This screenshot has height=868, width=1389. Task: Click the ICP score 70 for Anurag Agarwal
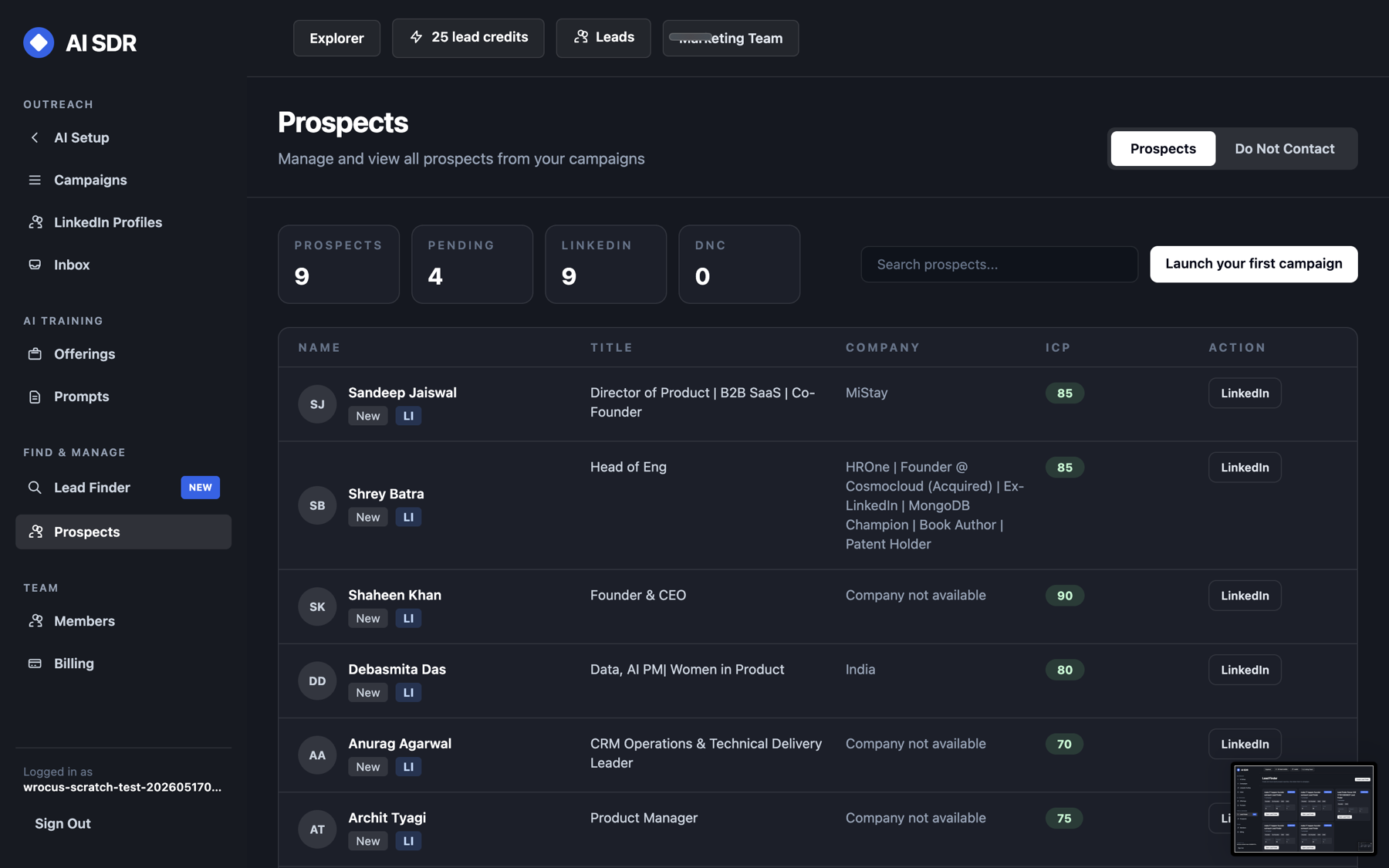[1064, 744]
